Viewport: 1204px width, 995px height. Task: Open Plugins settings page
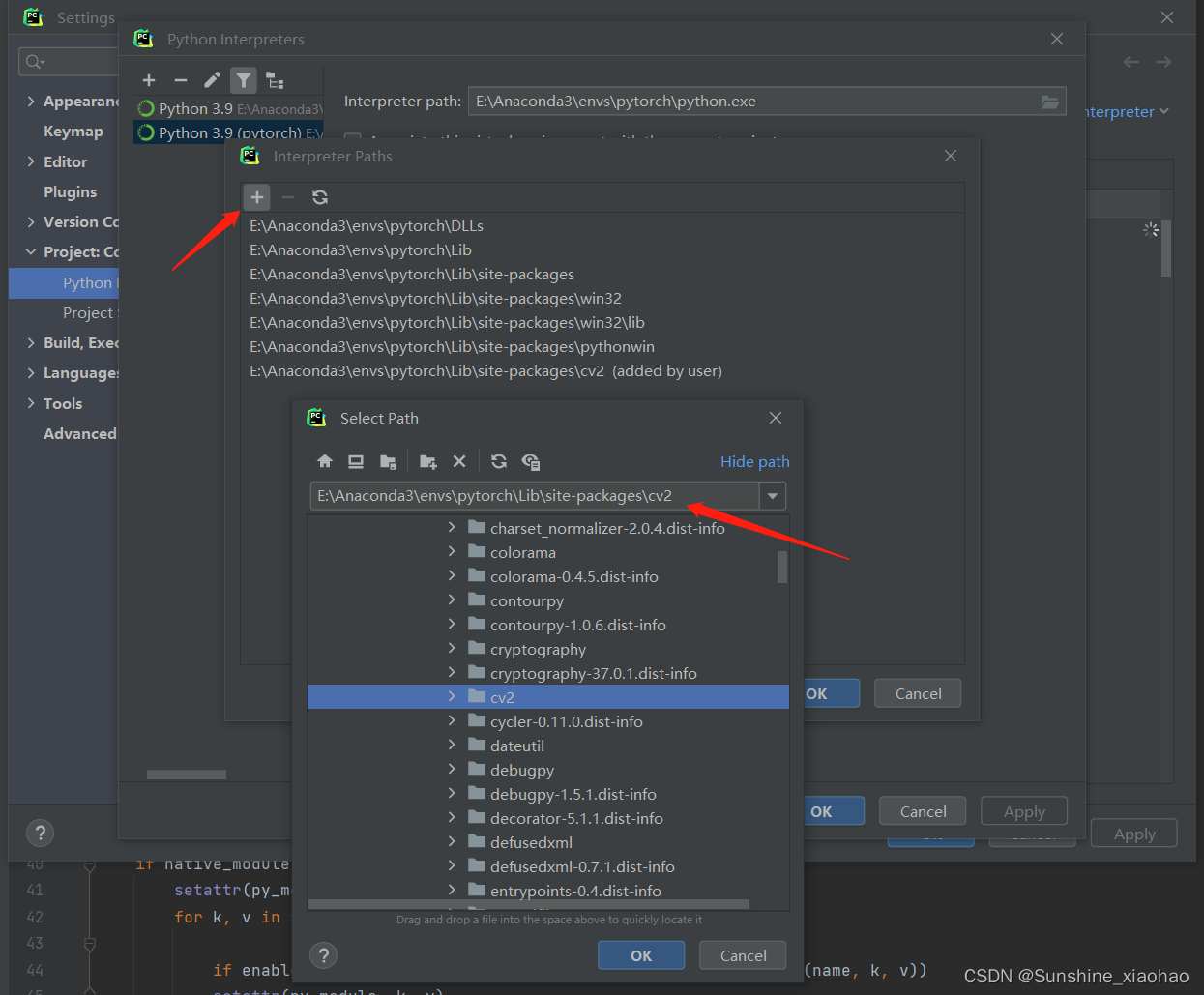(70, 191)
